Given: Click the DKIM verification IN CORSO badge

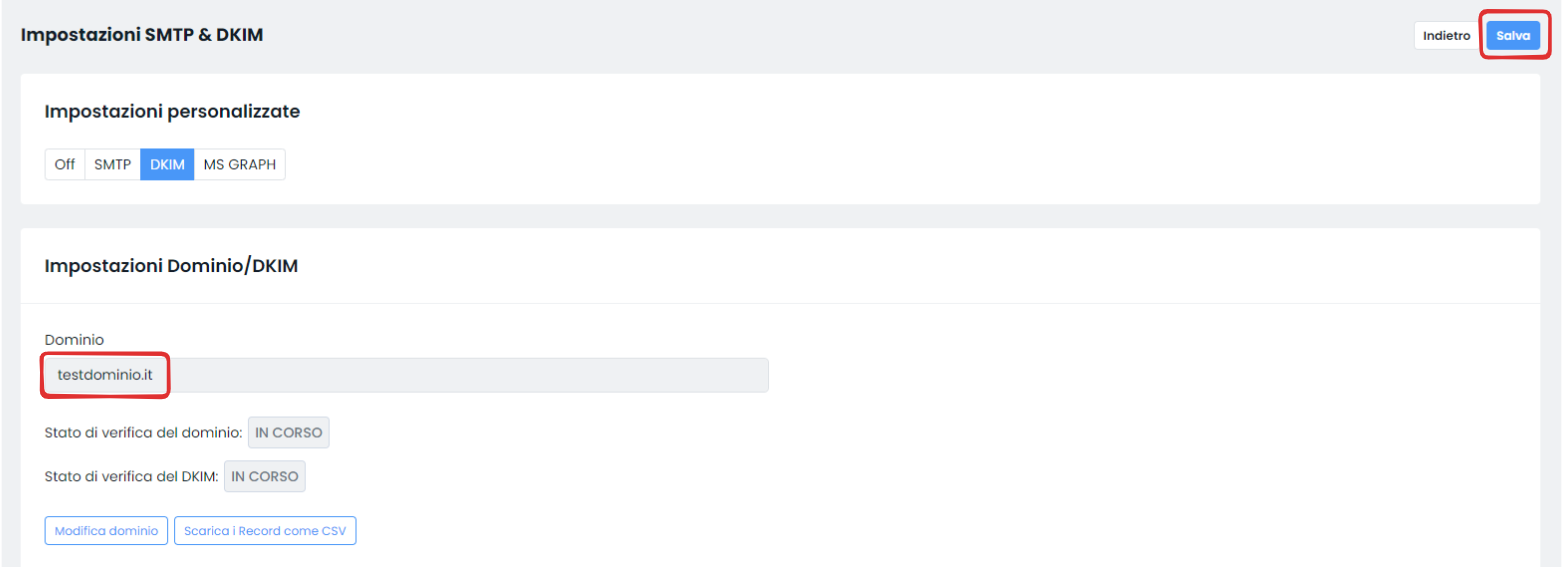Looking at the screenshot, I should 265,477.
